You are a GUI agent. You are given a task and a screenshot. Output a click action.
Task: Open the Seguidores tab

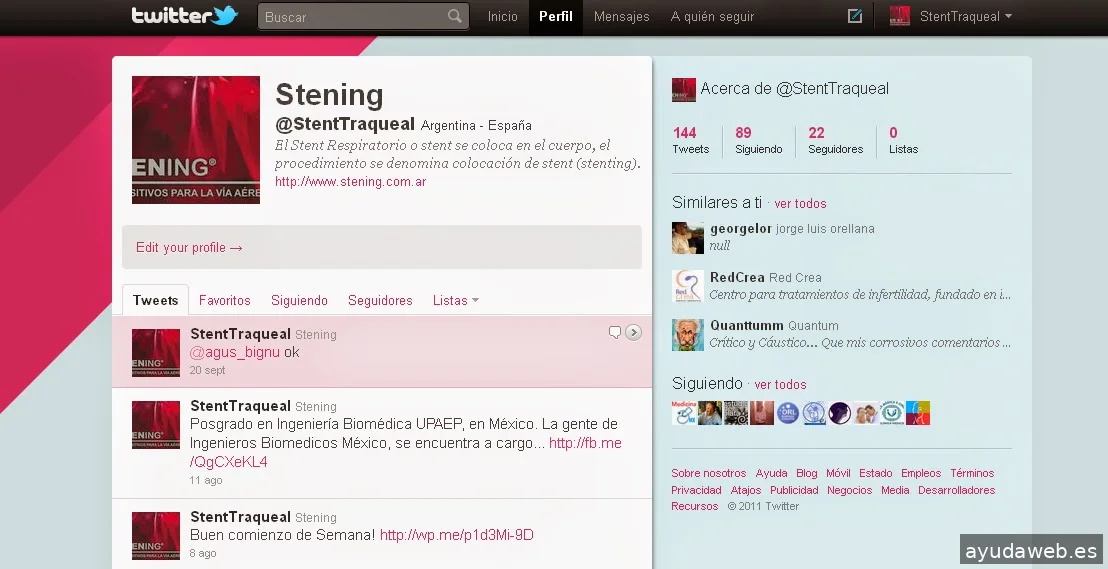coord(380,300)
